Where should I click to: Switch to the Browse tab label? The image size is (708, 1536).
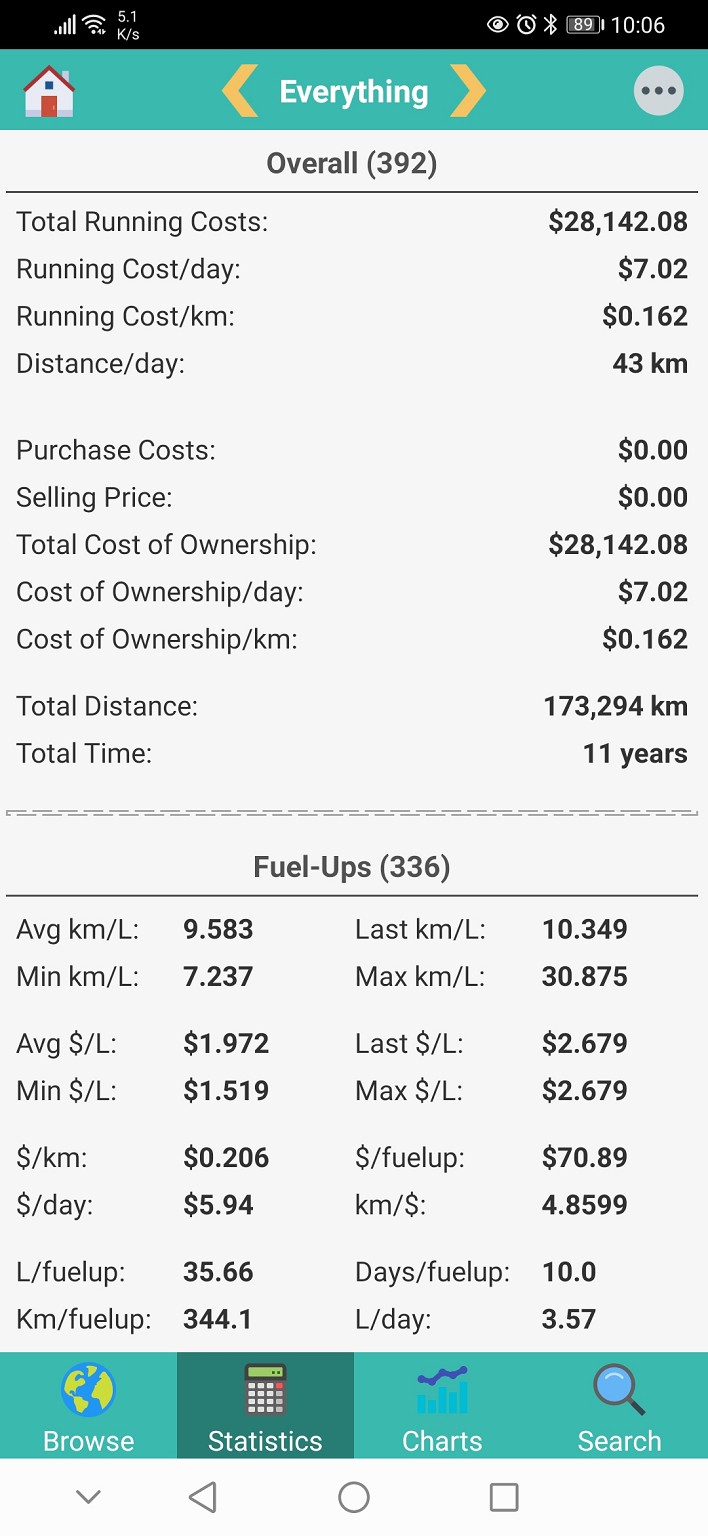click(x=88, y=1441)
